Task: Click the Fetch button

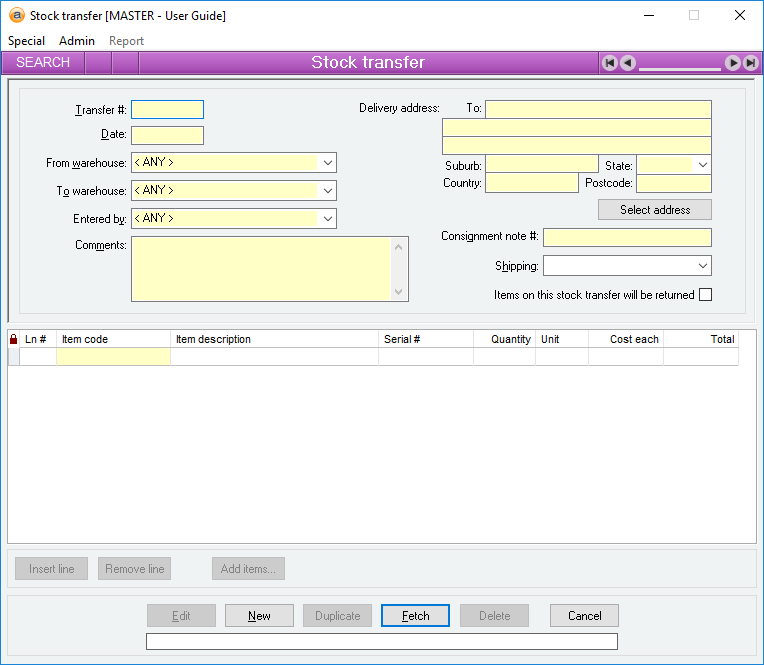Action: pyautogui.click(x=415, y=616)
